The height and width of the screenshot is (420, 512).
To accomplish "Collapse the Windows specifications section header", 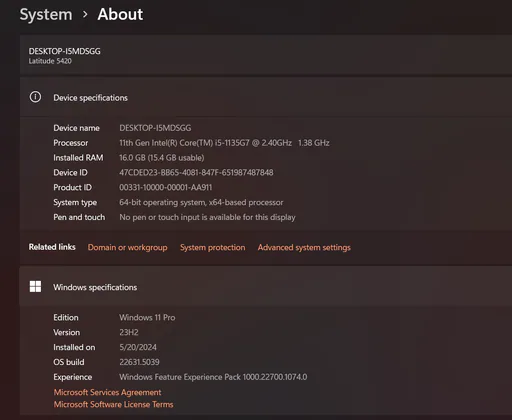I will pos(266,287).
